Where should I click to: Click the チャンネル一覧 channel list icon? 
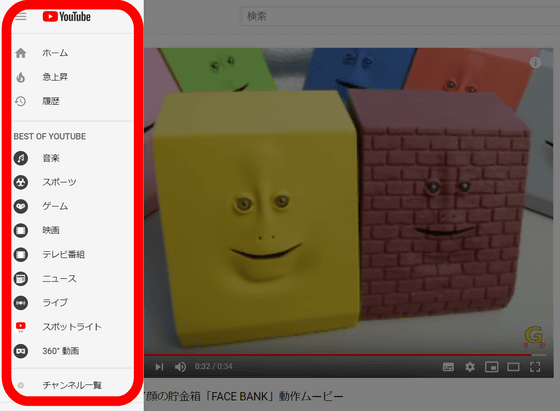click(x=21, y=385)
